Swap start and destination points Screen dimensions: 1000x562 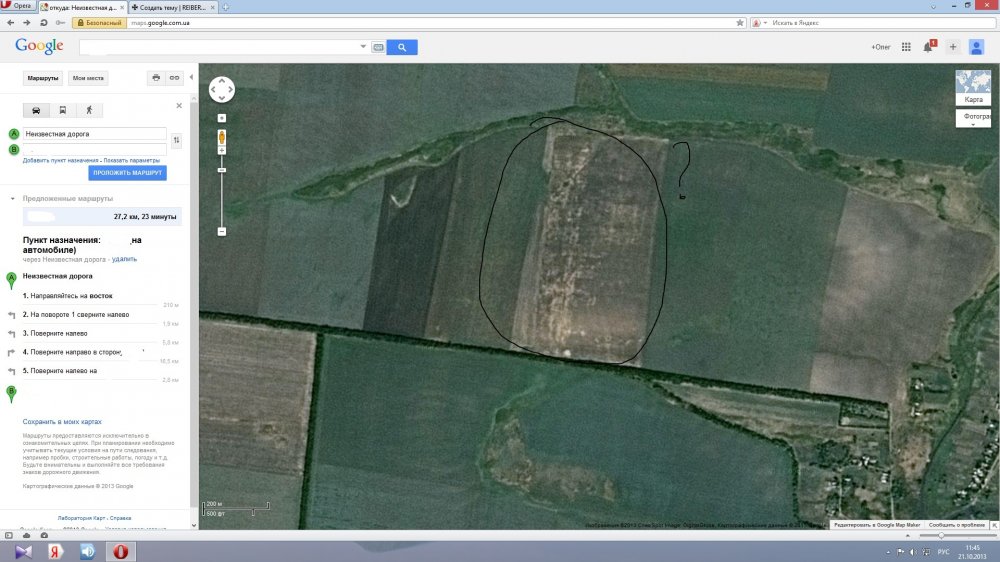click(x=177, y=141)
